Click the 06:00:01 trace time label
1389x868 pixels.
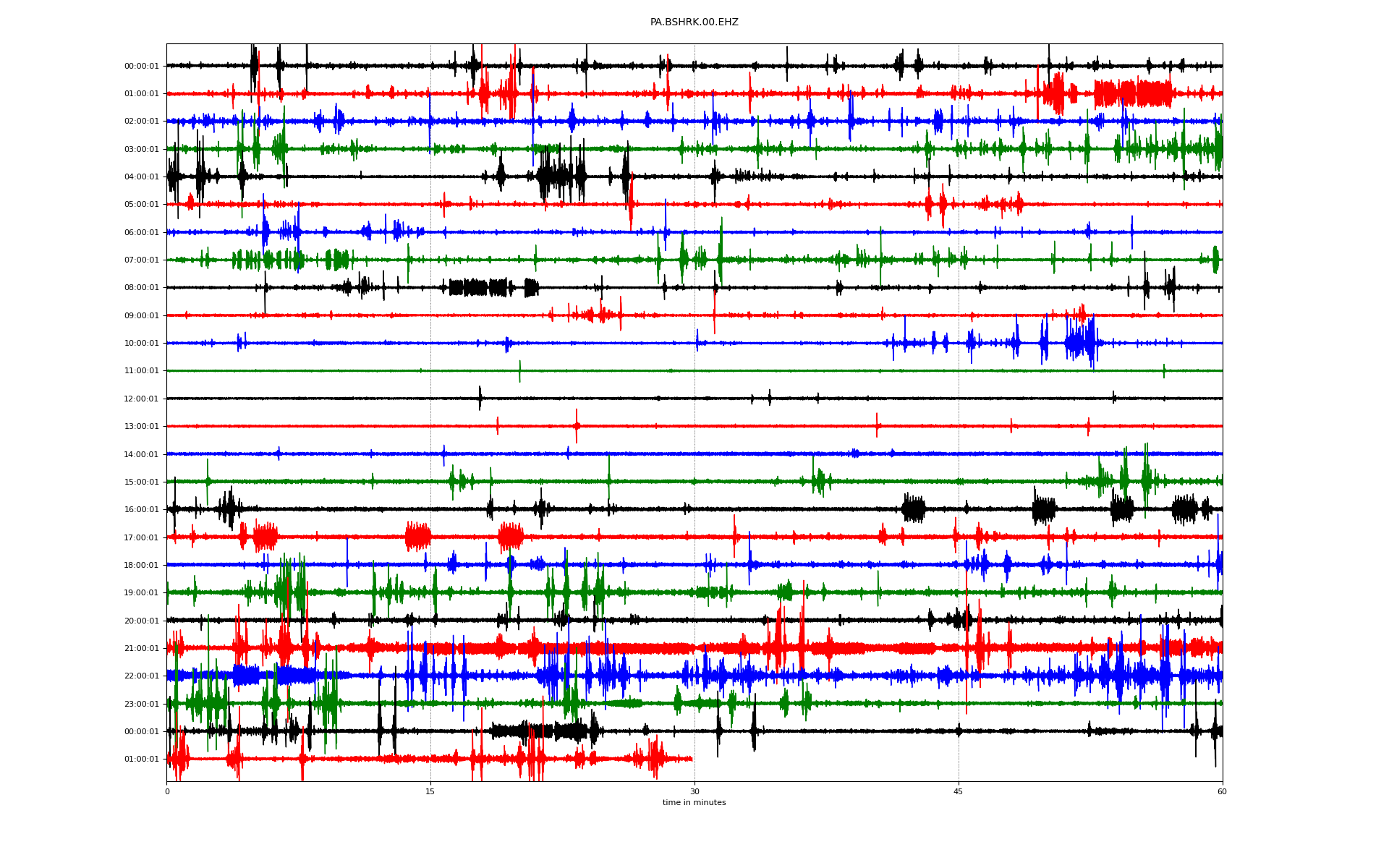(x=141, y=233)
